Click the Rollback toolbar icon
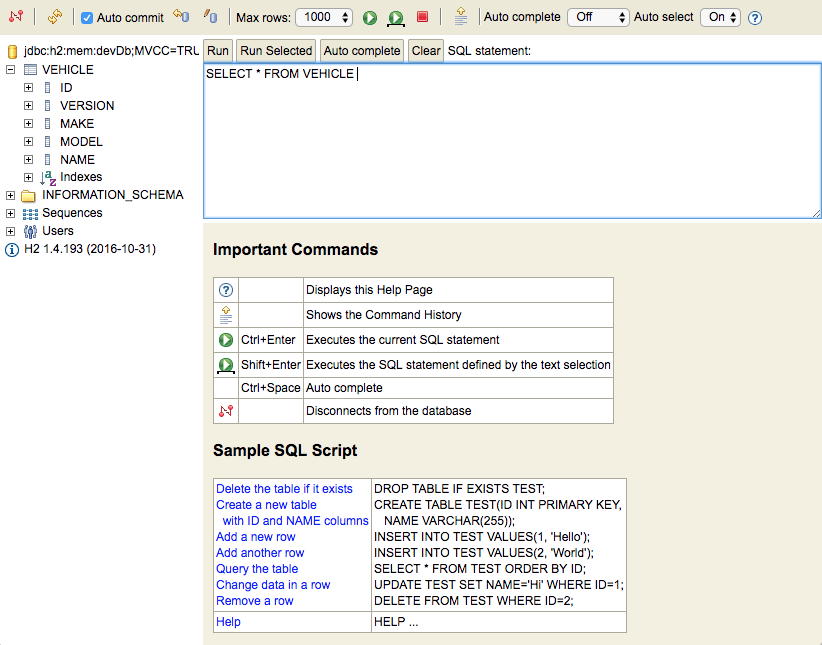The image size is (822, 645). (x=181, y=16)
